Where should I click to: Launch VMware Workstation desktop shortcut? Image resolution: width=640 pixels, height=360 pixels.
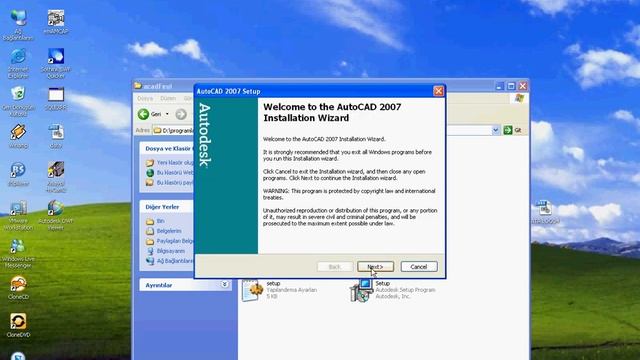click(x=18, y=215)
